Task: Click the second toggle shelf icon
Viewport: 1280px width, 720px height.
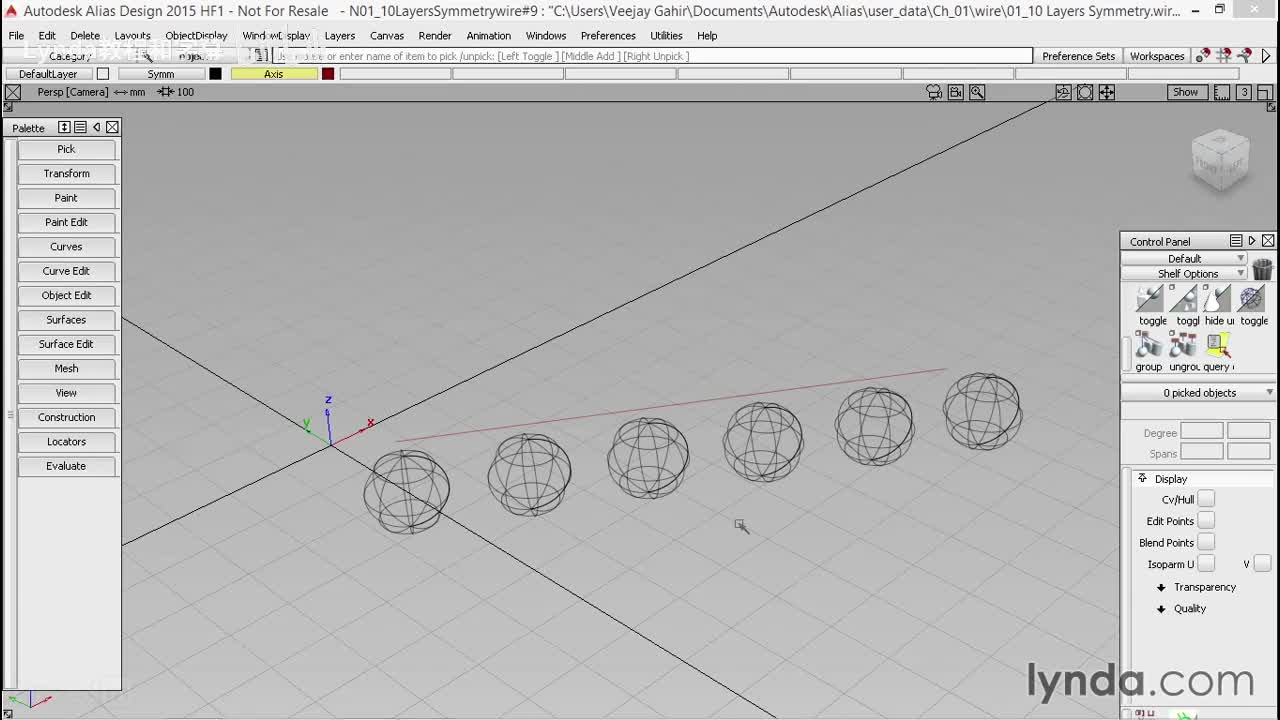Action: click(x=1184, y=299)
